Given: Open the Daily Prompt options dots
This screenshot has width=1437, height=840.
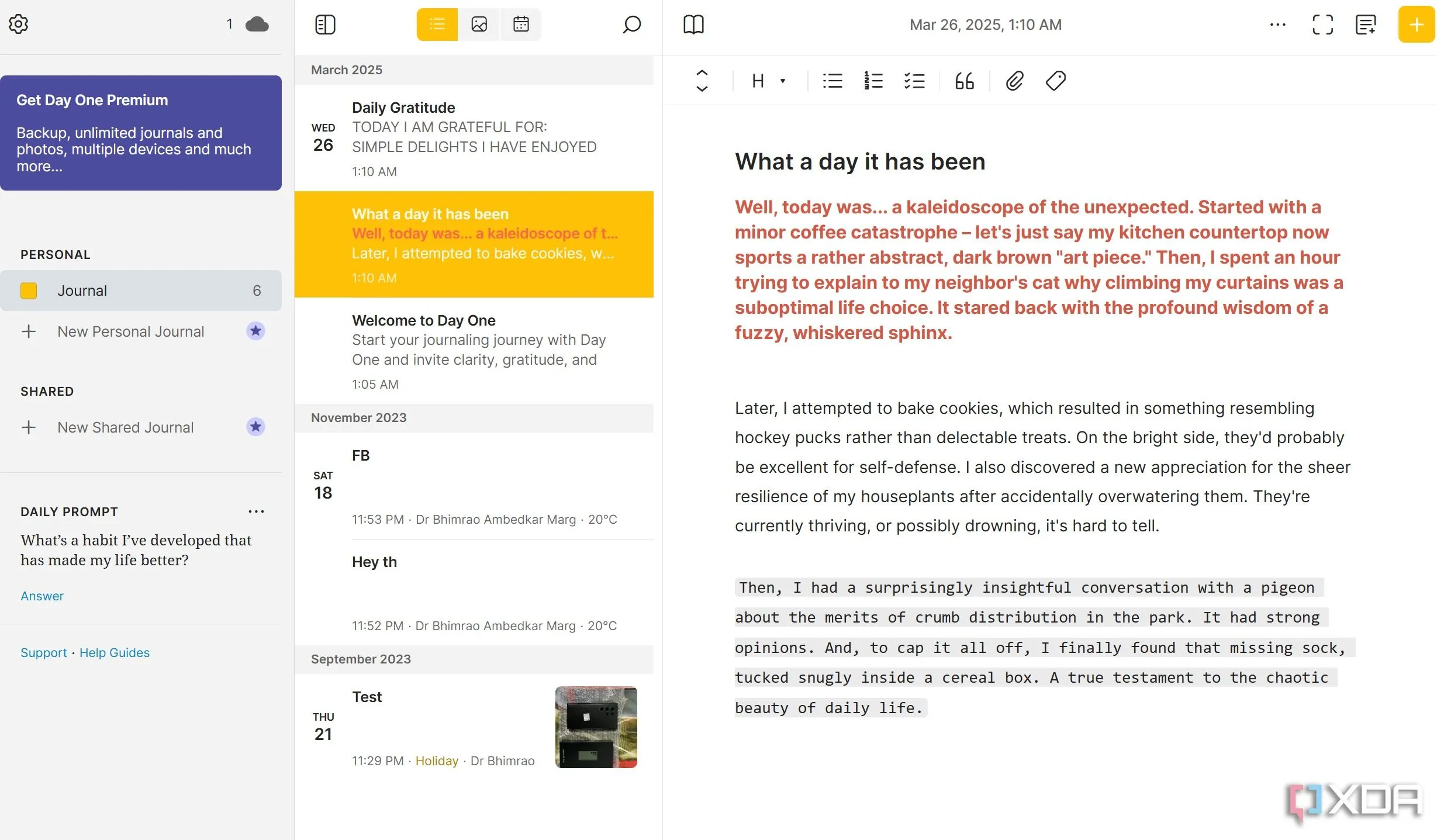Looking at the screenshot, I should pos(256,511).
